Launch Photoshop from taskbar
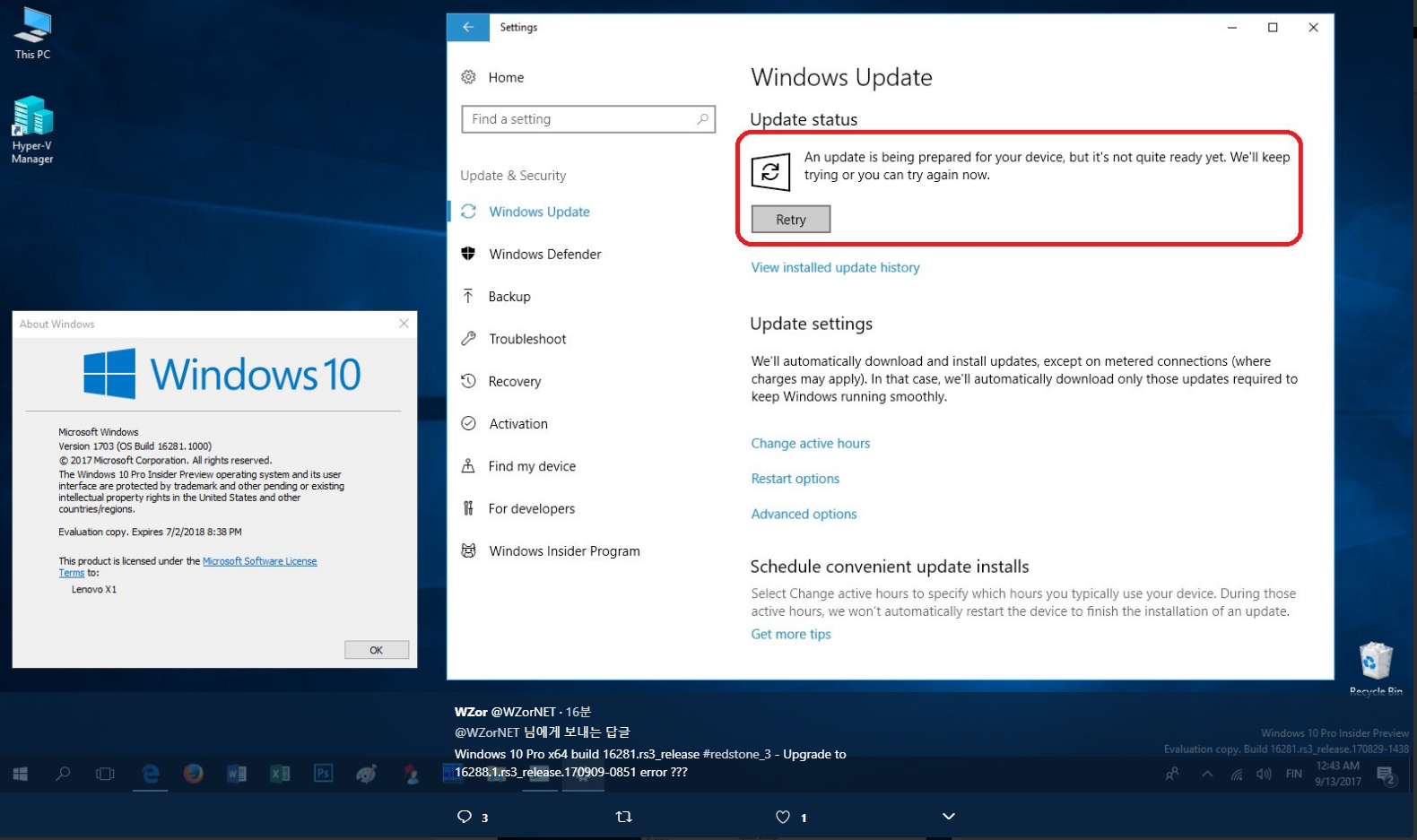1417x840 pixels. 323,774
